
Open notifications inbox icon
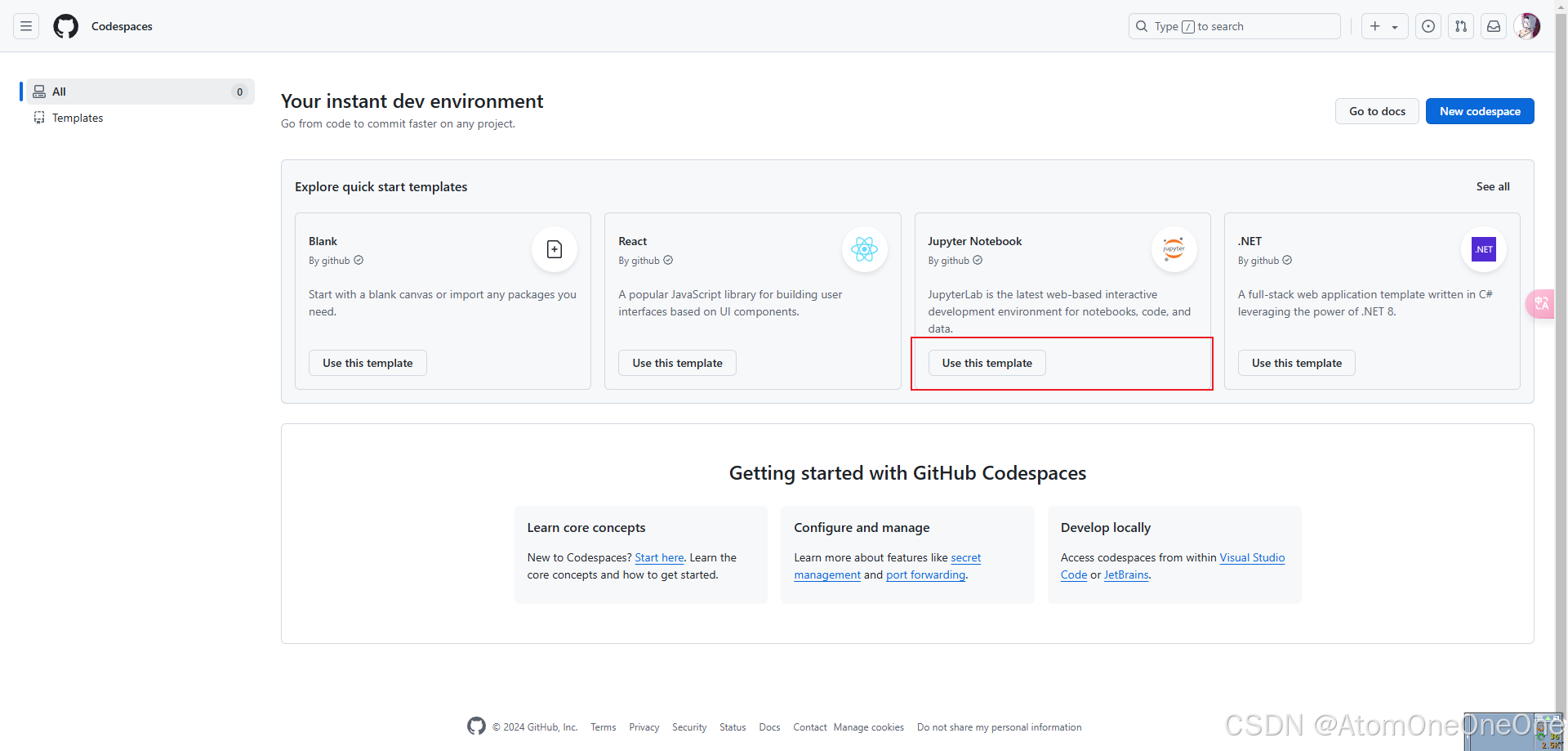1494,26
